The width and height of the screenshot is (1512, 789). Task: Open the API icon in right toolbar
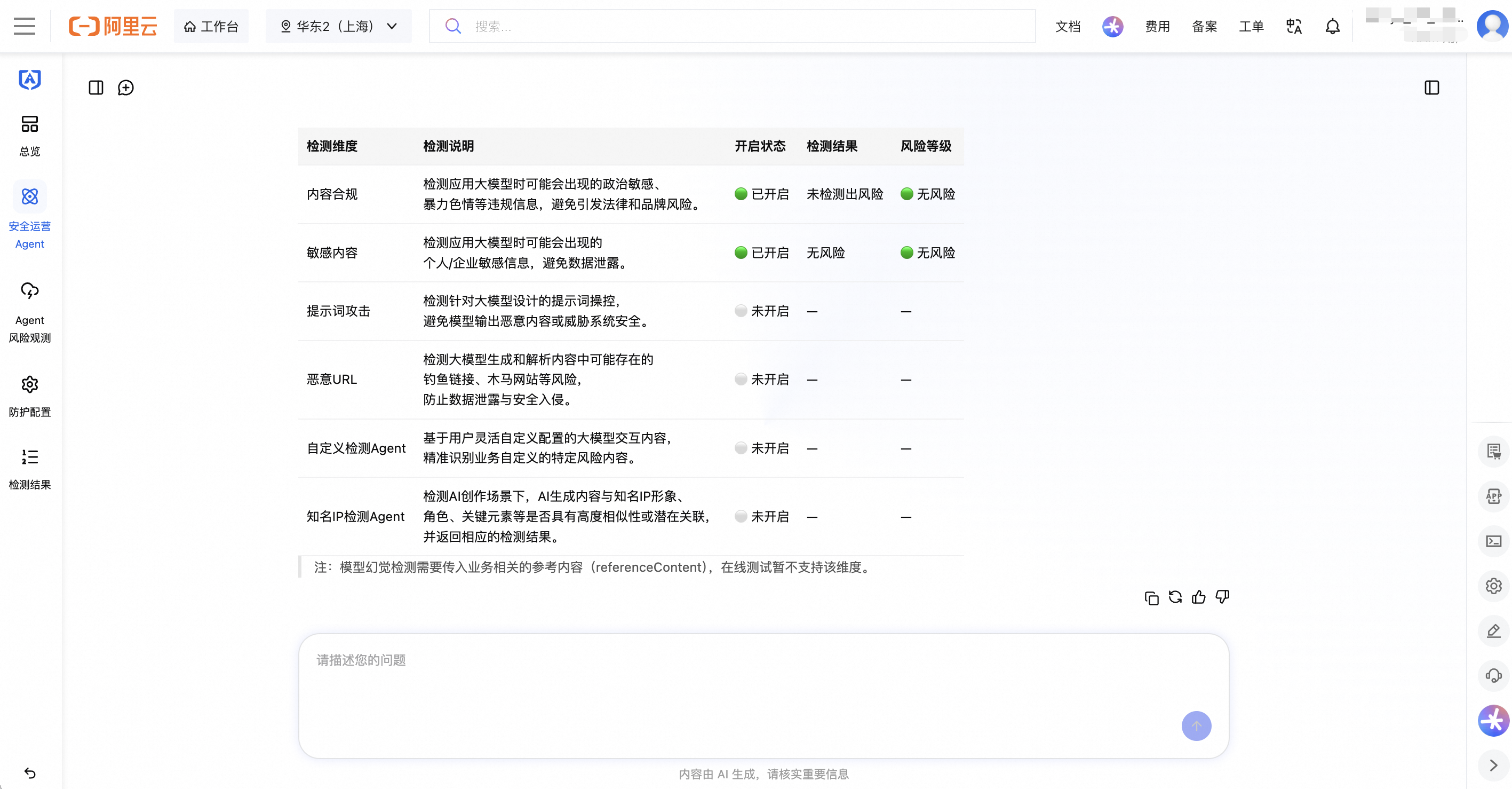[x=1493, y=496]
